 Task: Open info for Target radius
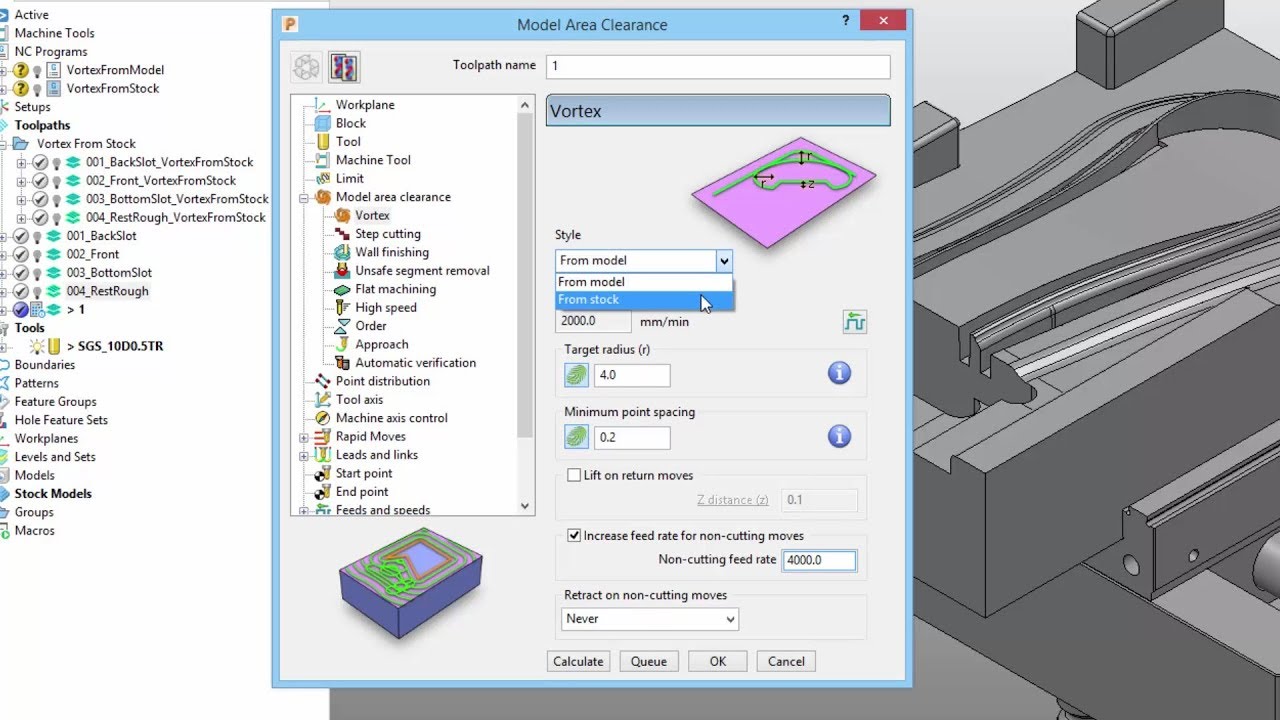coord(839,374)
